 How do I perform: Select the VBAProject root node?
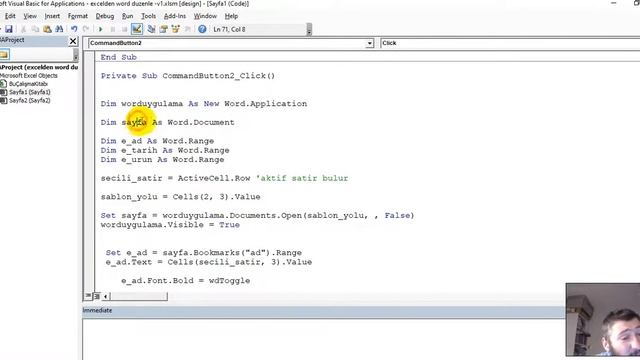(x=39, y=67)
